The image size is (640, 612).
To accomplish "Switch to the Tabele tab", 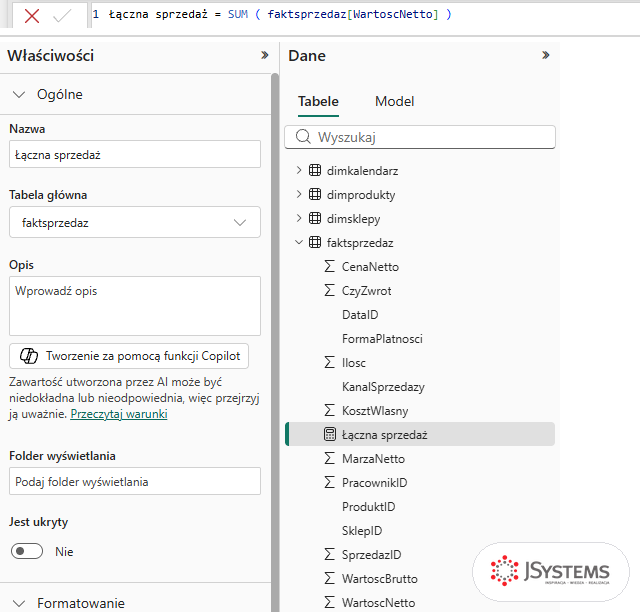I will (318, 101).
